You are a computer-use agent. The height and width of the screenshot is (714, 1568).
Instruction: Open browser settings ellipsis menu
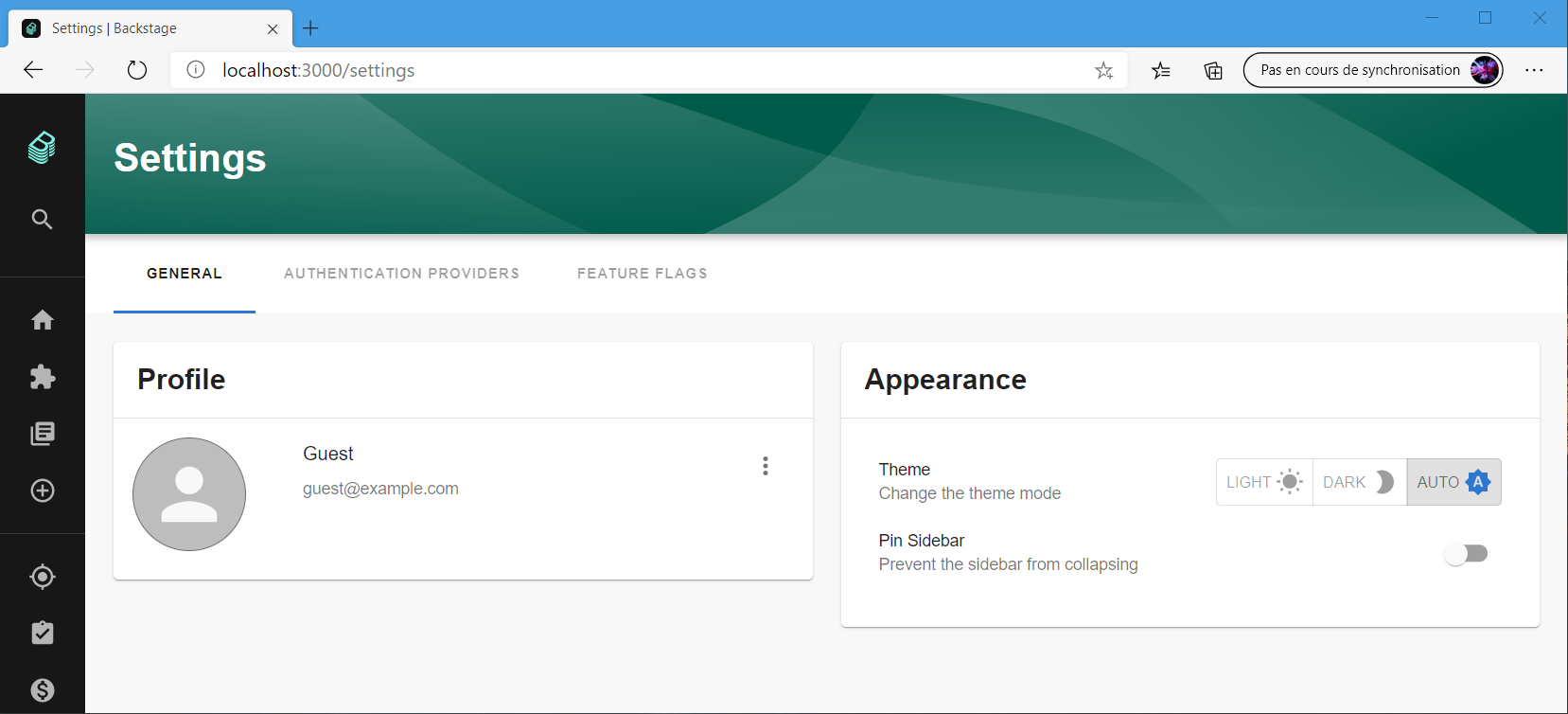tap(1534, 70)
